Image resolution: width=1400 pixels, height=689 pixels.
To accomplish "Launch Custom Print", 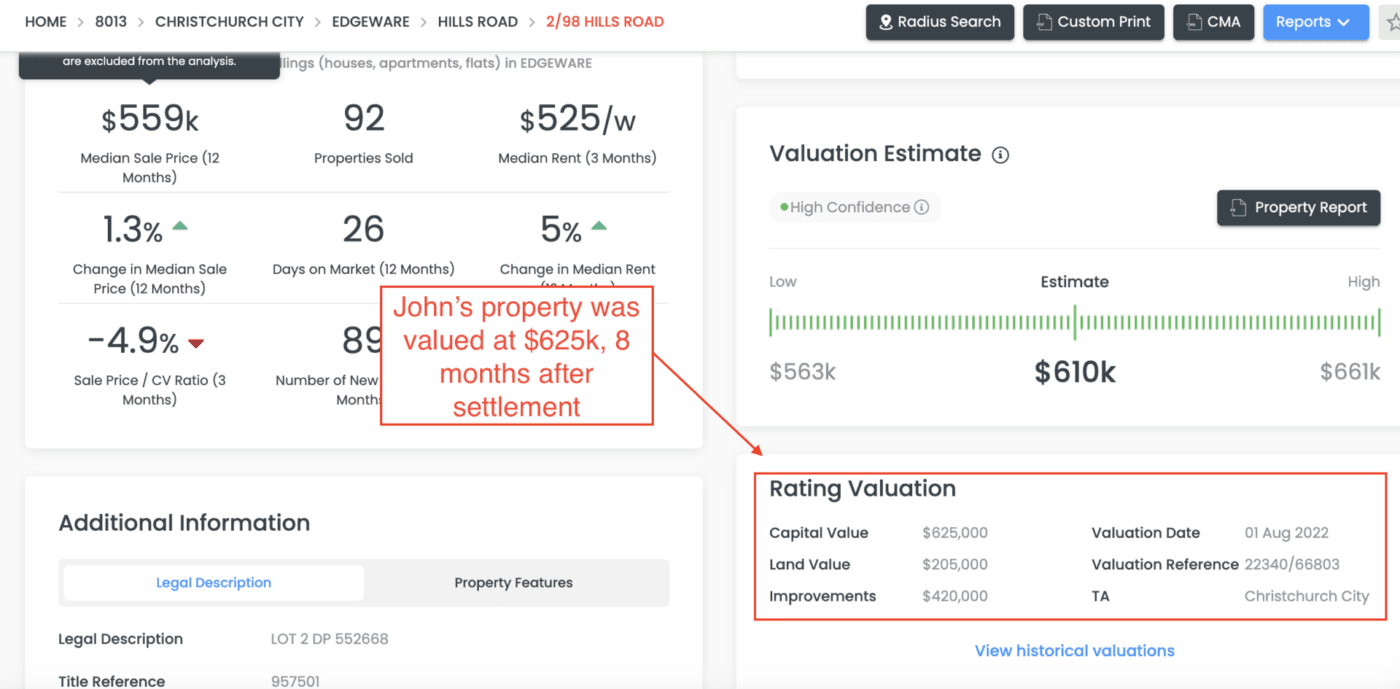I will point(1093,22).
